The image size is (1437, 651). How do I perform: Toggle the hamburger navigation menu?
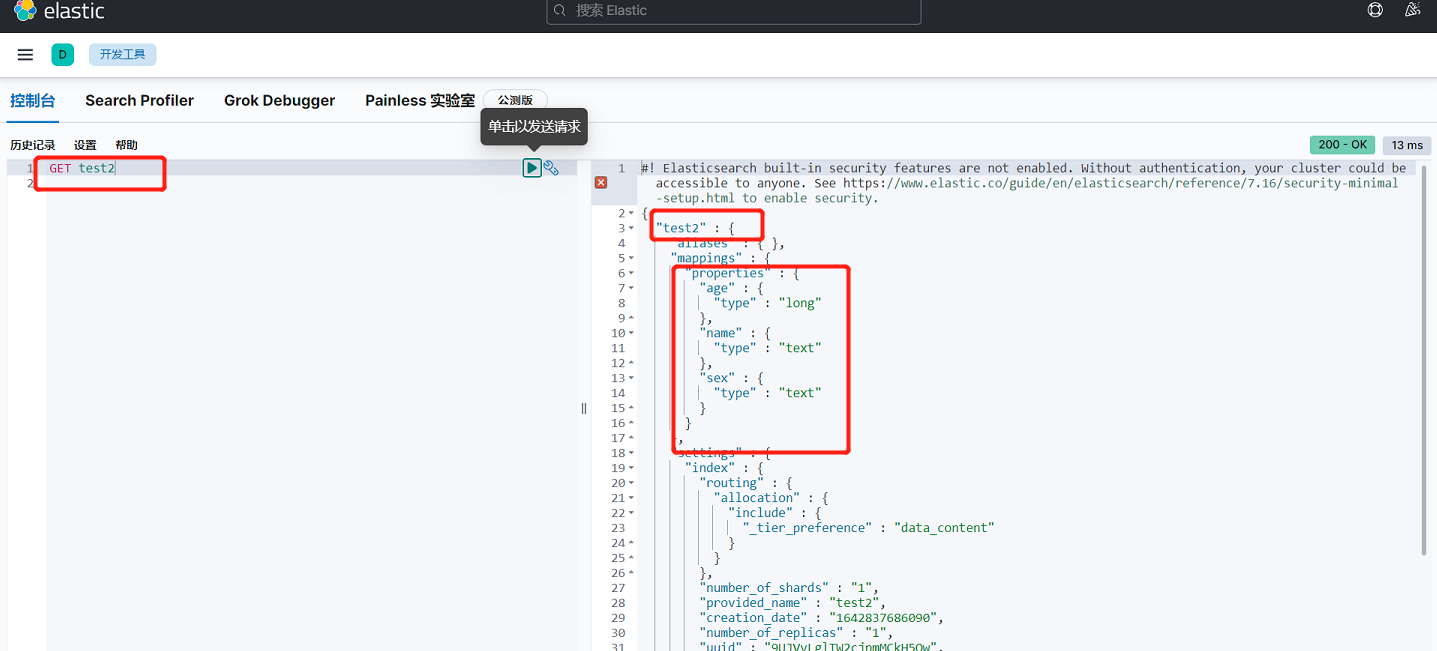pos(26,55)
